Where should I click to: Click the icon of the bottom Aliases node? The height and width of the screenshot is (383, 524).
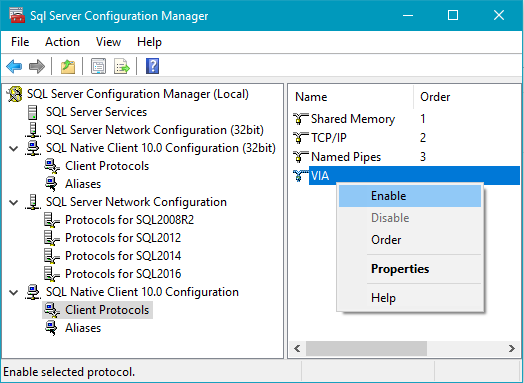pos(51,328)
